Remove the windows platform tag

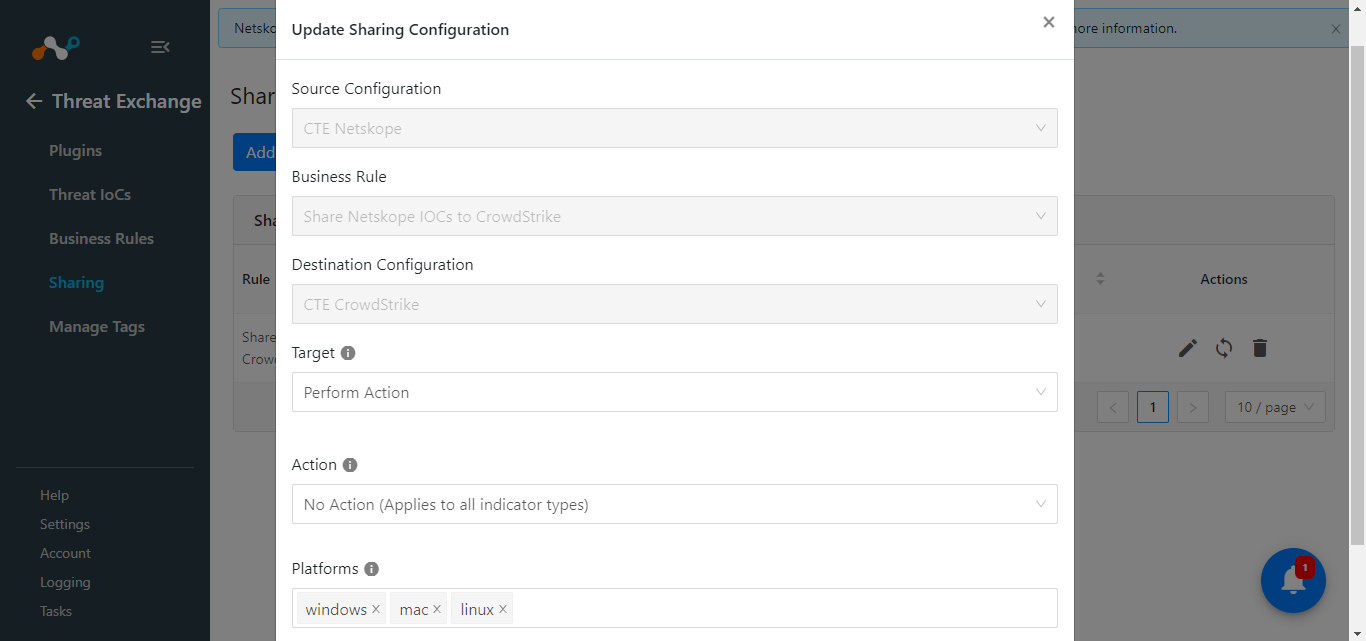click(x=376, y=609)
